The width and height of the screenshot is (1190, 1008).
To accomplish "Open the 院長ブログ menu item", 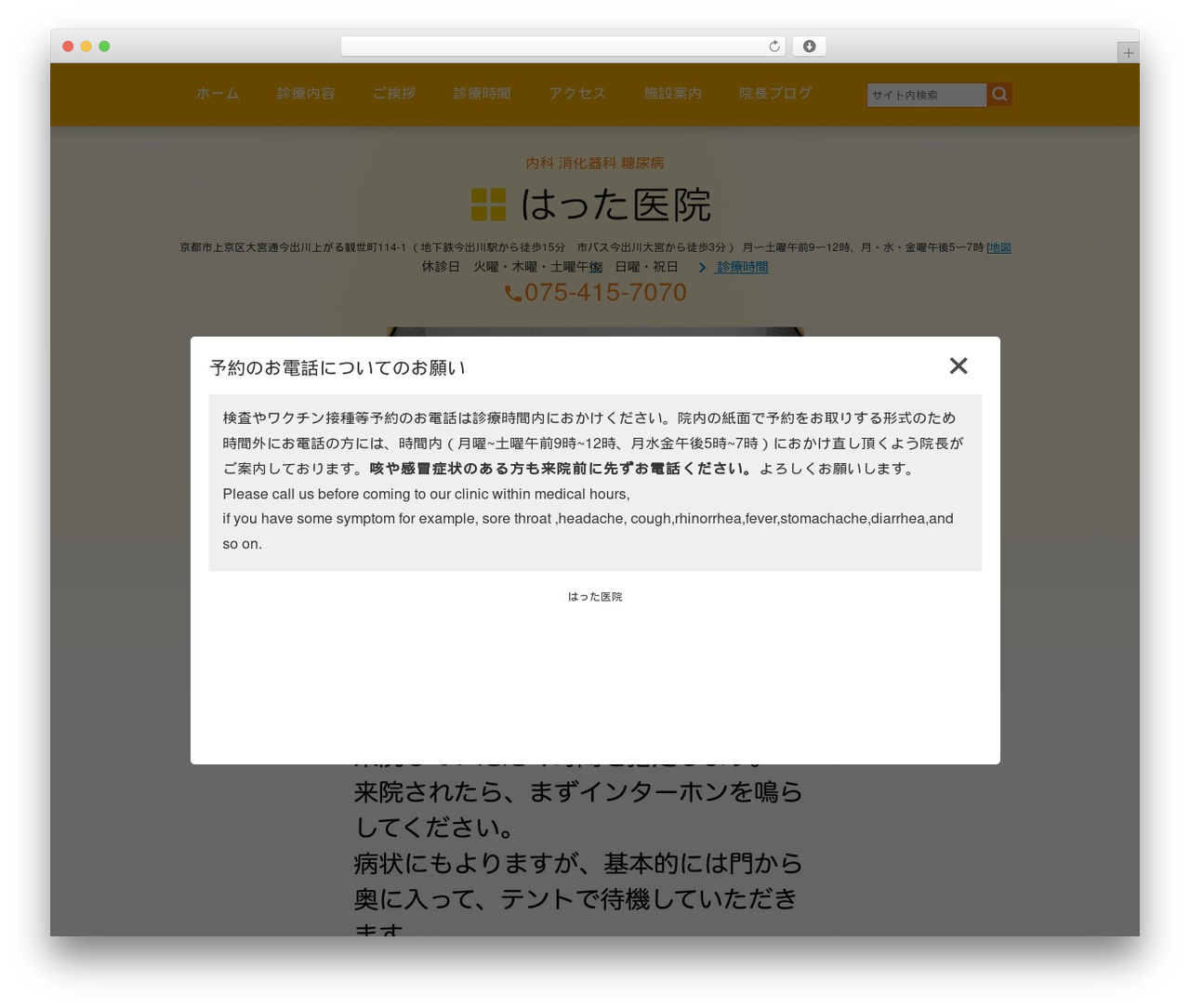I will coord(775,94).
